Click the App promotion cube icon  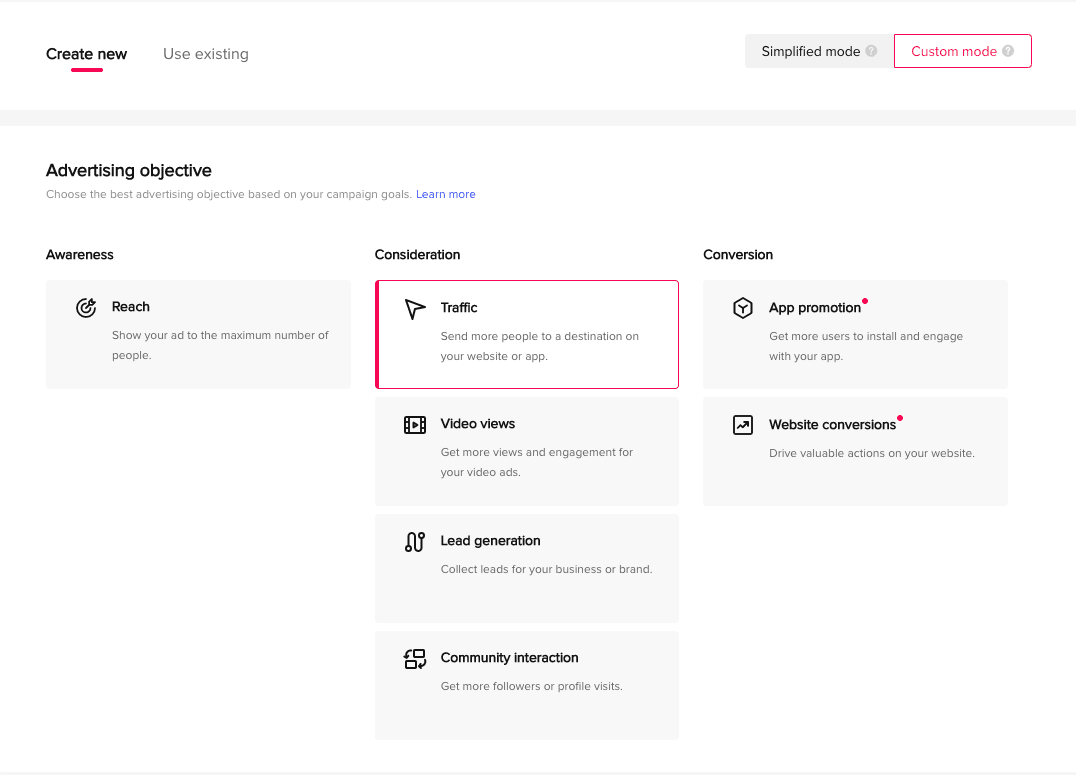point(742,308)
